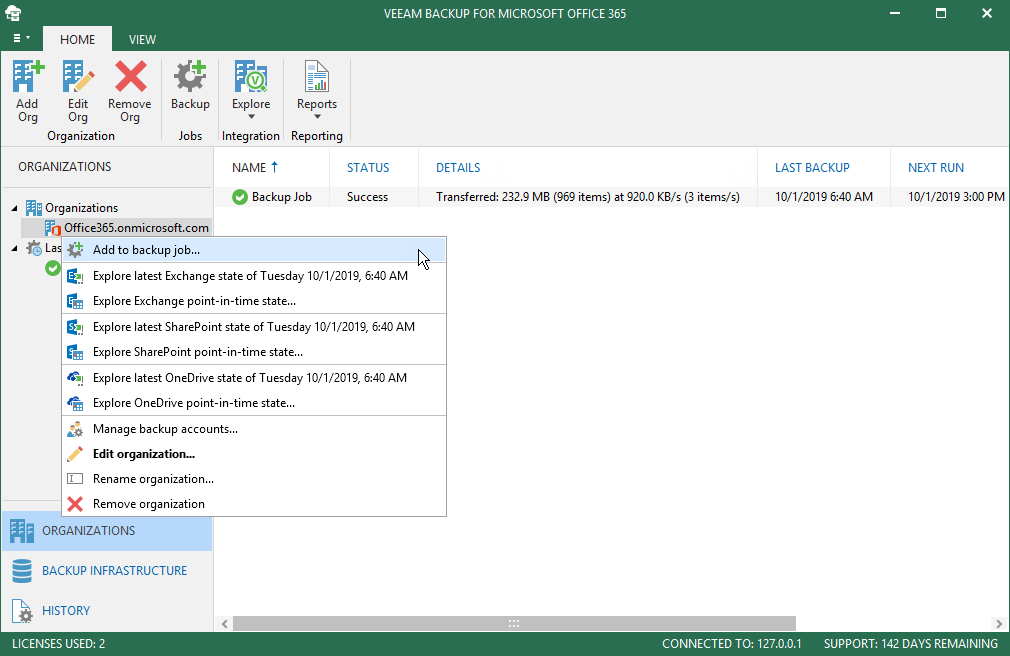This screenshot has width=1010, height=656.
Task: Click the Transferred 232.9 MB details cell
Action: (x=587, y=197)
